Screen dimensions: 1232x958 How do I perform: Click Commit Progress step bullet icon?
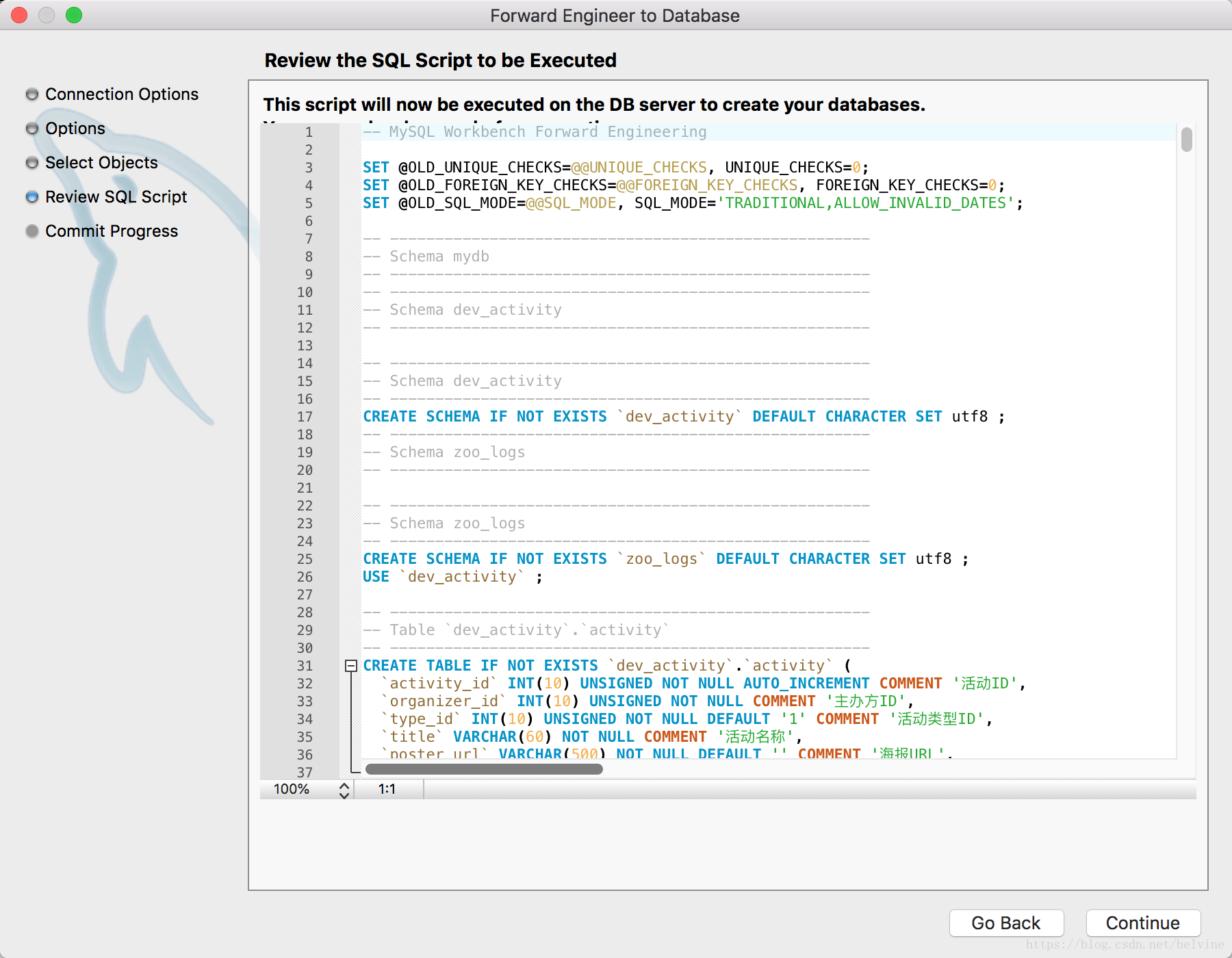[x=31, y=231]
